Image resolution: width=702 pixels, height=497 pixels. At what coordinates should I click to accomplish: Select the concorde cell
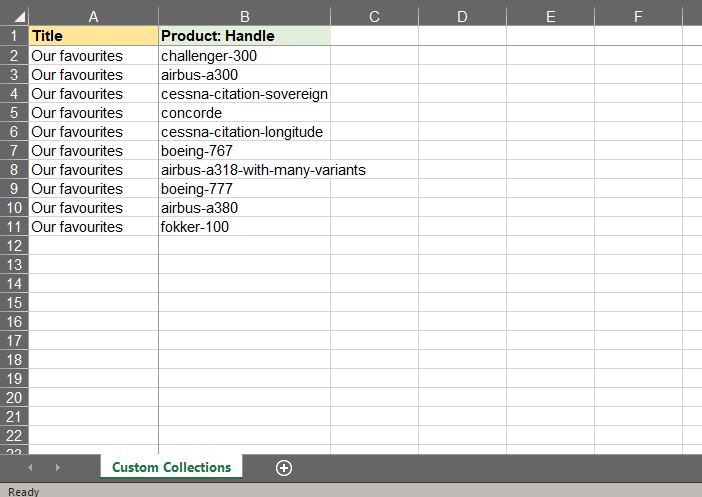244,113
